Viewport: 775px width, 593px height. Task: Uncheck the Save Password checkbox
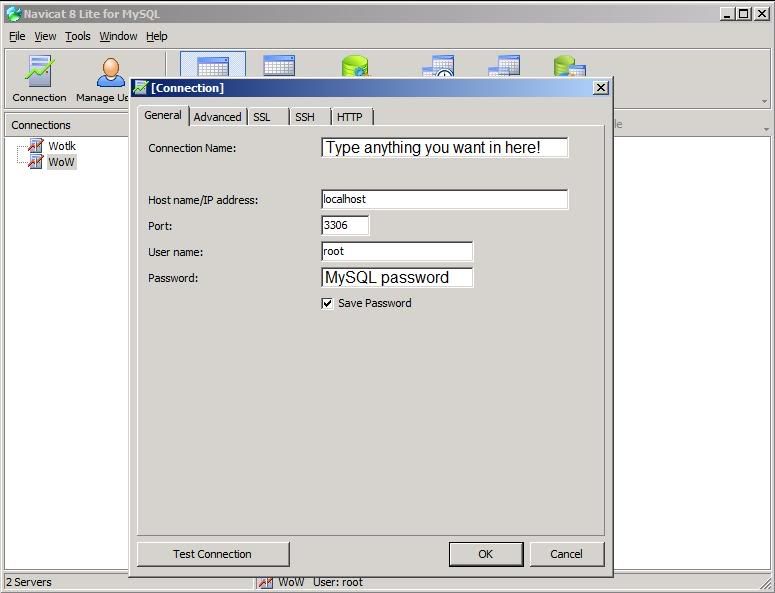327,303
